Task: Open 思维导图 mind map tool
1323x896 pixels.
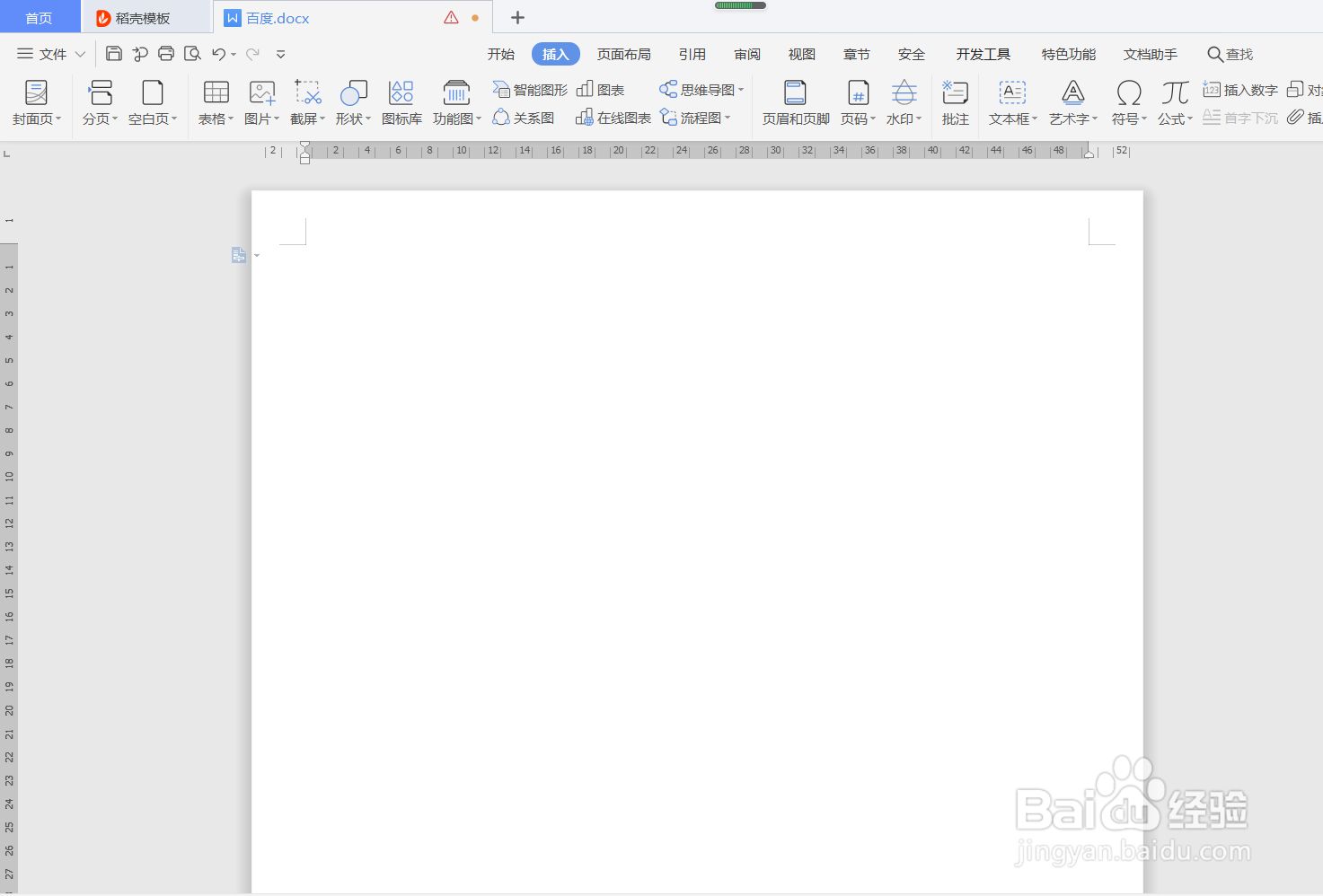Action: pyautogui.click(x=697, y=90)
